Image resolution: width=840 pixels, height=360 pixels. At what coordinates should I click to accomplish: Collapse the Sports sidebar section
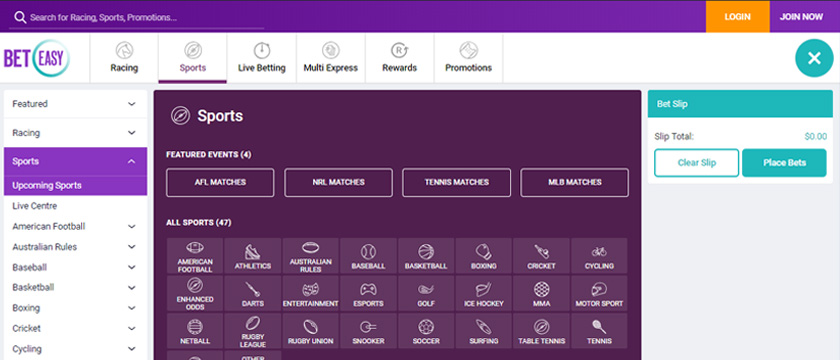[75, 161]
